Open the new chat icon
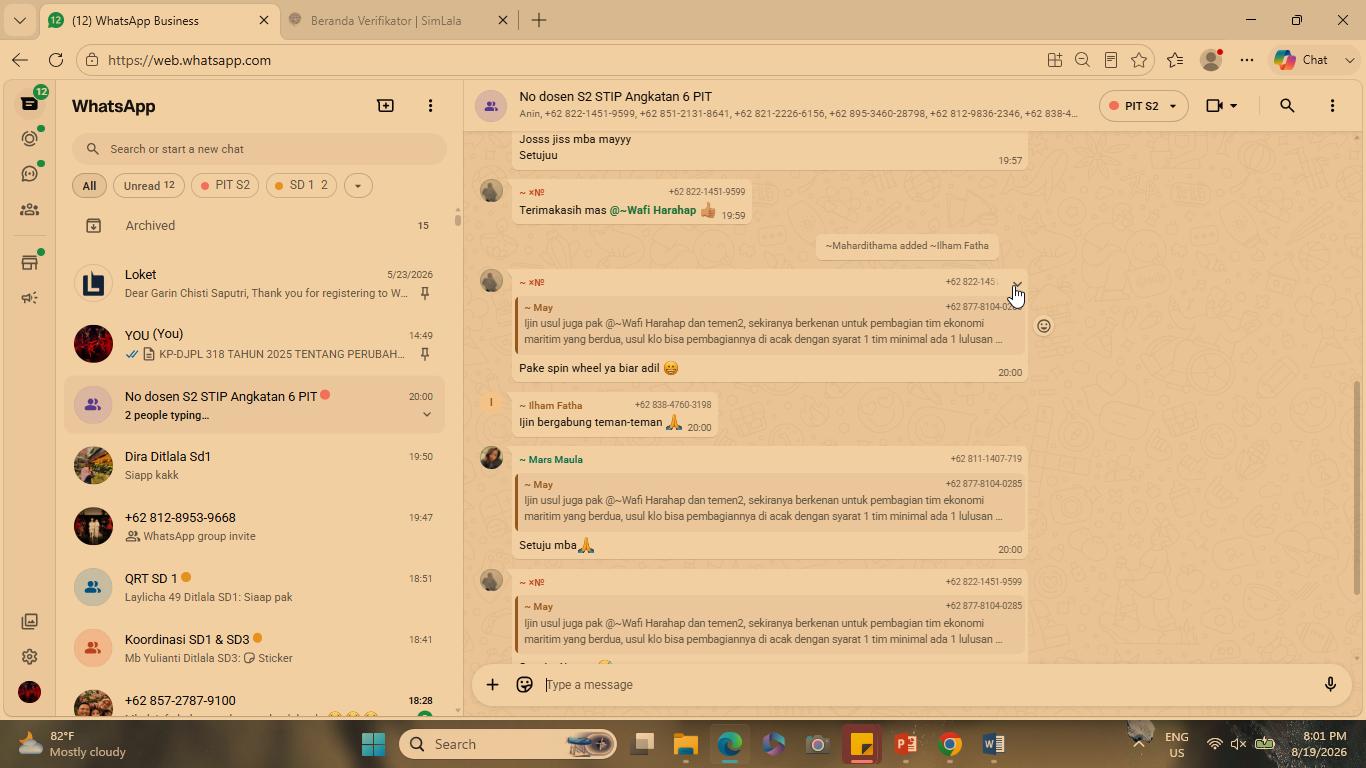Screen dimensions: 1366x768 [385, 105]
